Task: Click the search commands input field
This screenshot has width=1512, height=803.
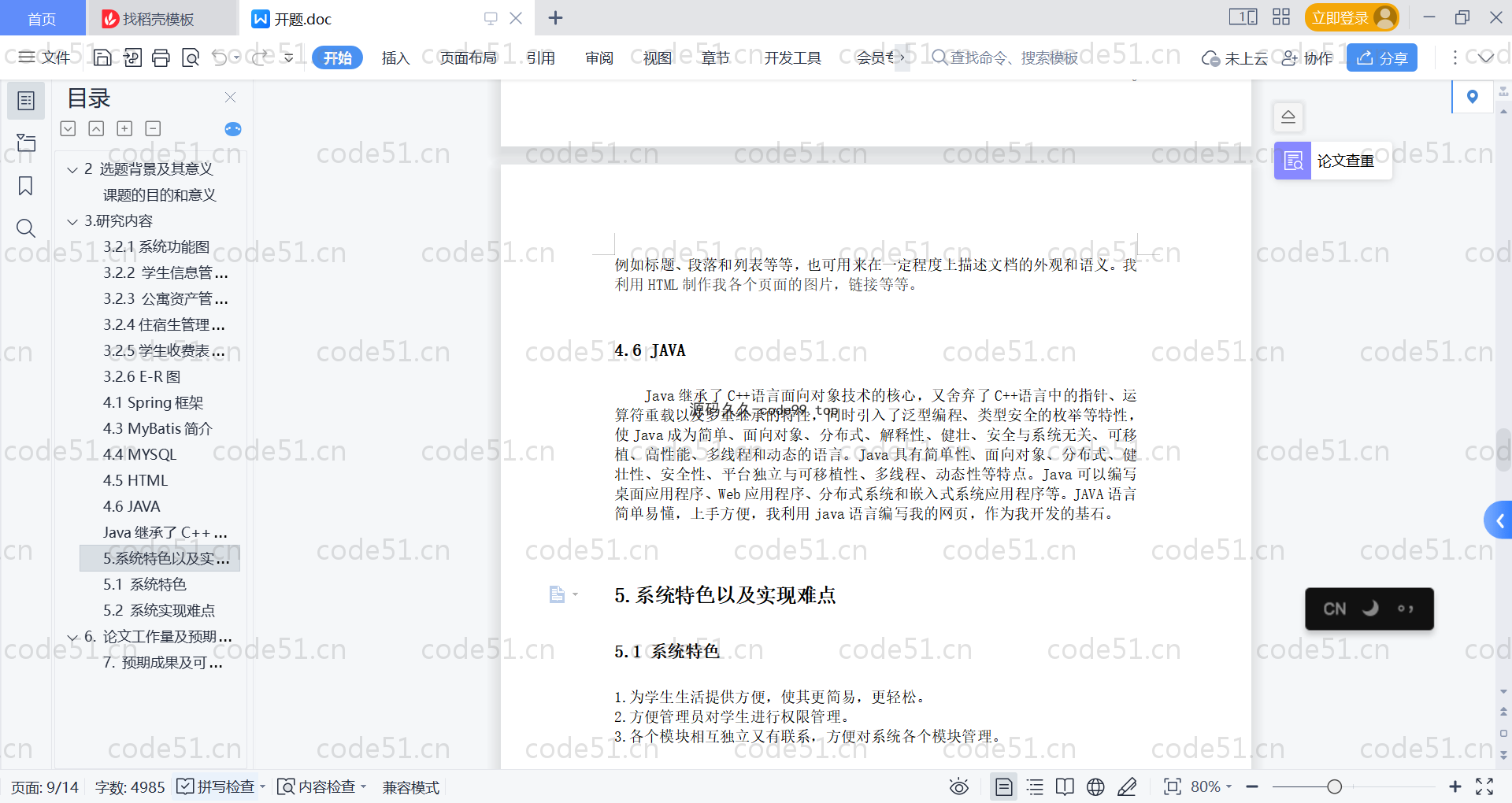Action: tap(1014, 57)
